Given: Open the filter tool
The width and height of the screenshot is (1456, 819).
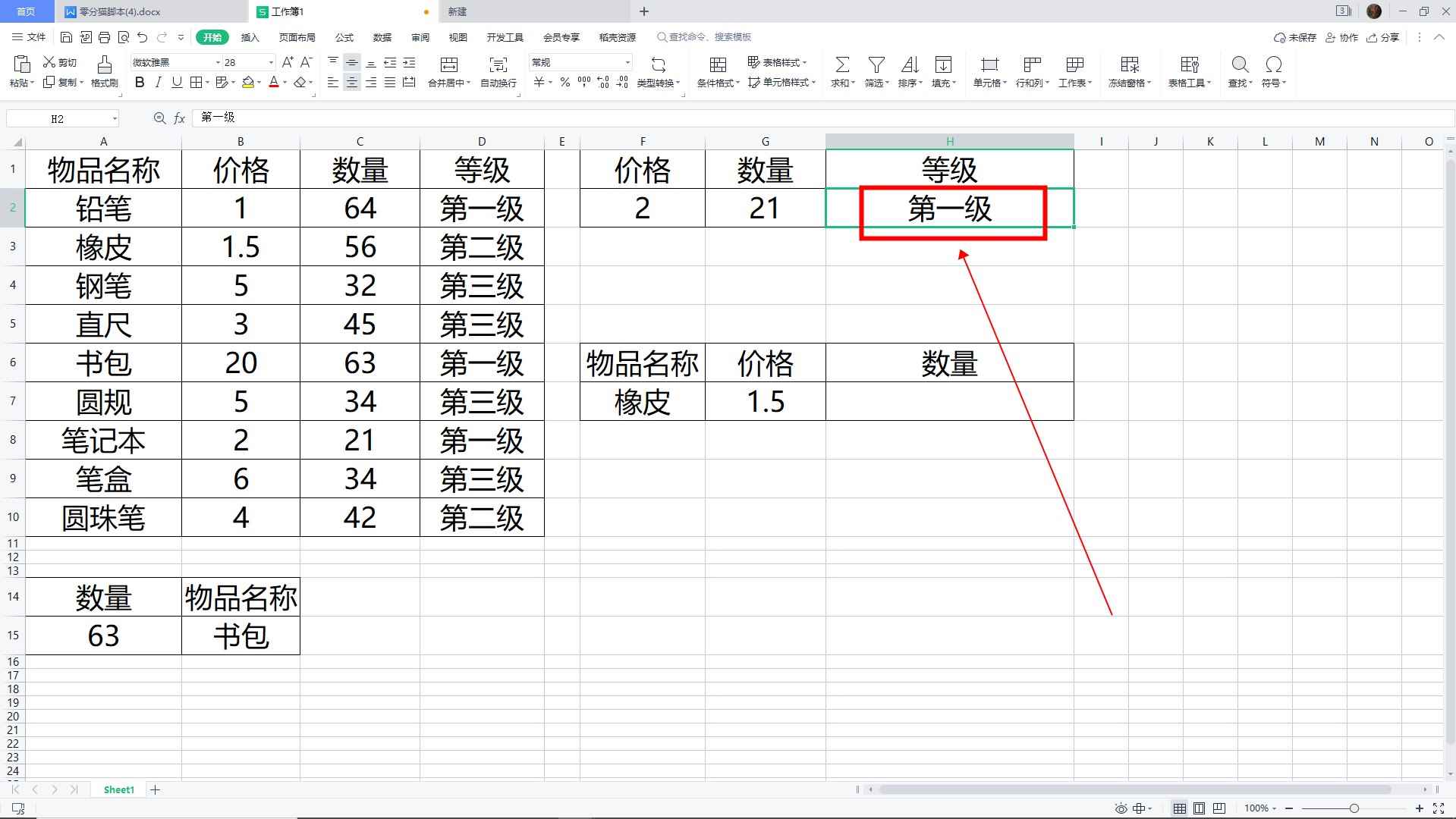Looking at the screenshot, I should point(876,72).
